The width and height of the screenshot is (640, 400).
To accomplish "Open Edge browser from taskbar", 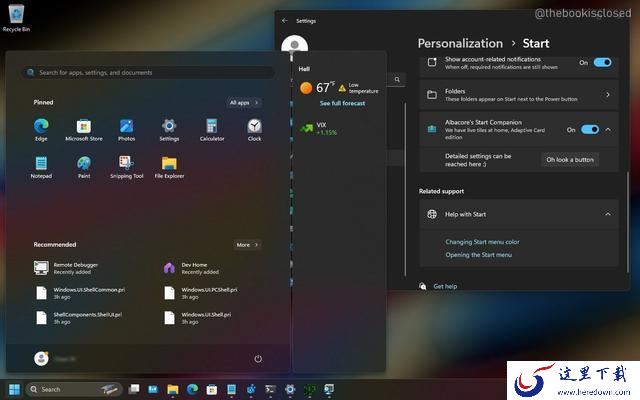I will click(192, 389).
